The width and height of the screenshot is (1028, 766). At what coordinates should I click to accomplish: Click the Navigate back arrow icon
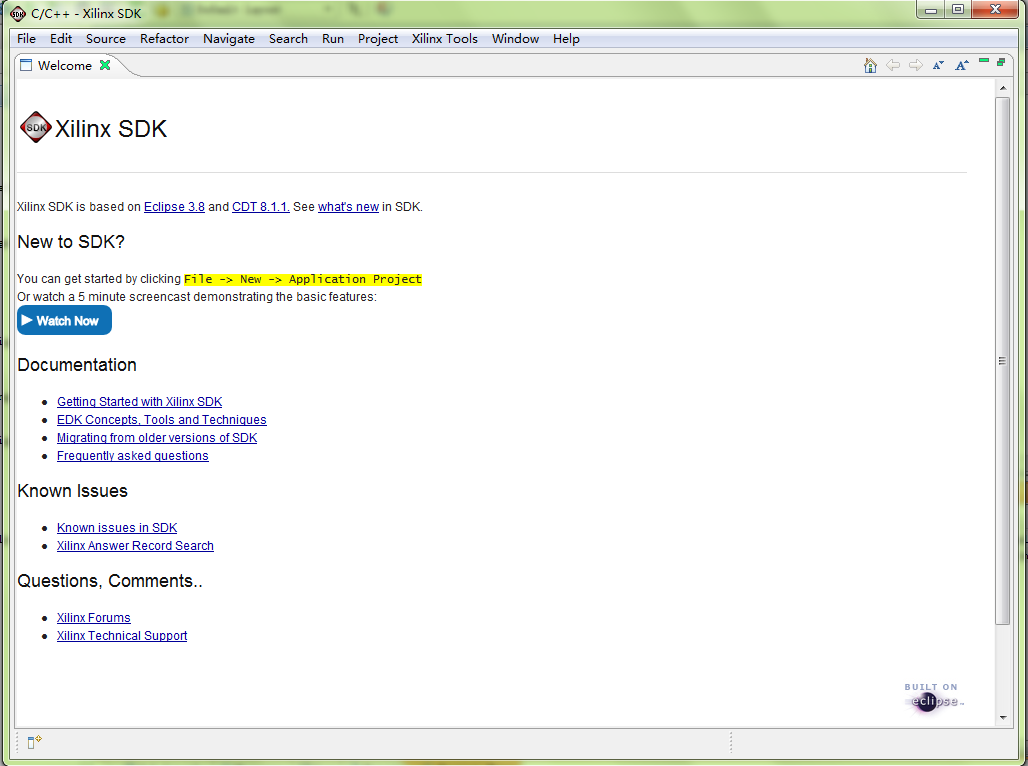pyautogui.click(x=893, y=66)
